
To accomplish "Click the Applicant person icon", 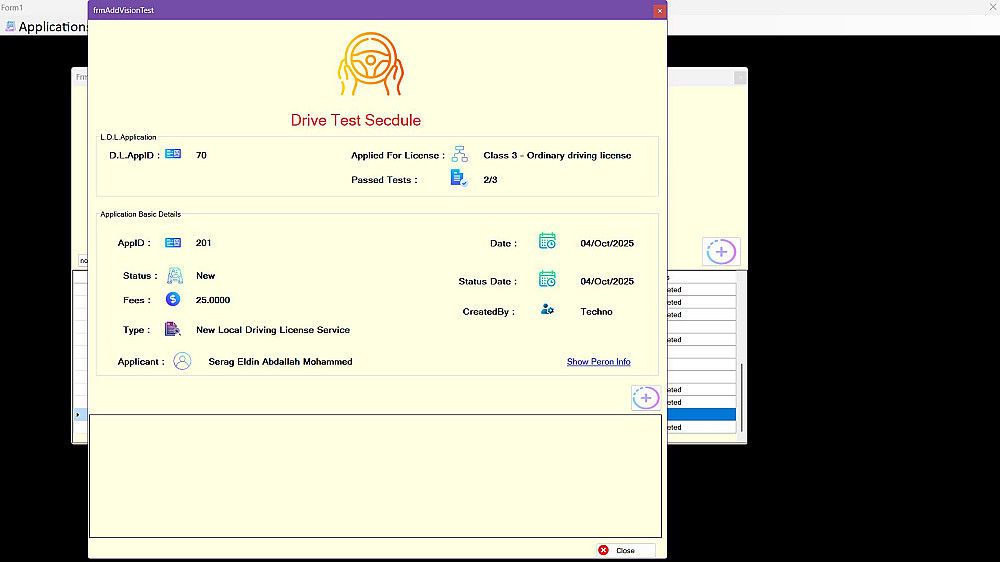I will coord(182,361).
